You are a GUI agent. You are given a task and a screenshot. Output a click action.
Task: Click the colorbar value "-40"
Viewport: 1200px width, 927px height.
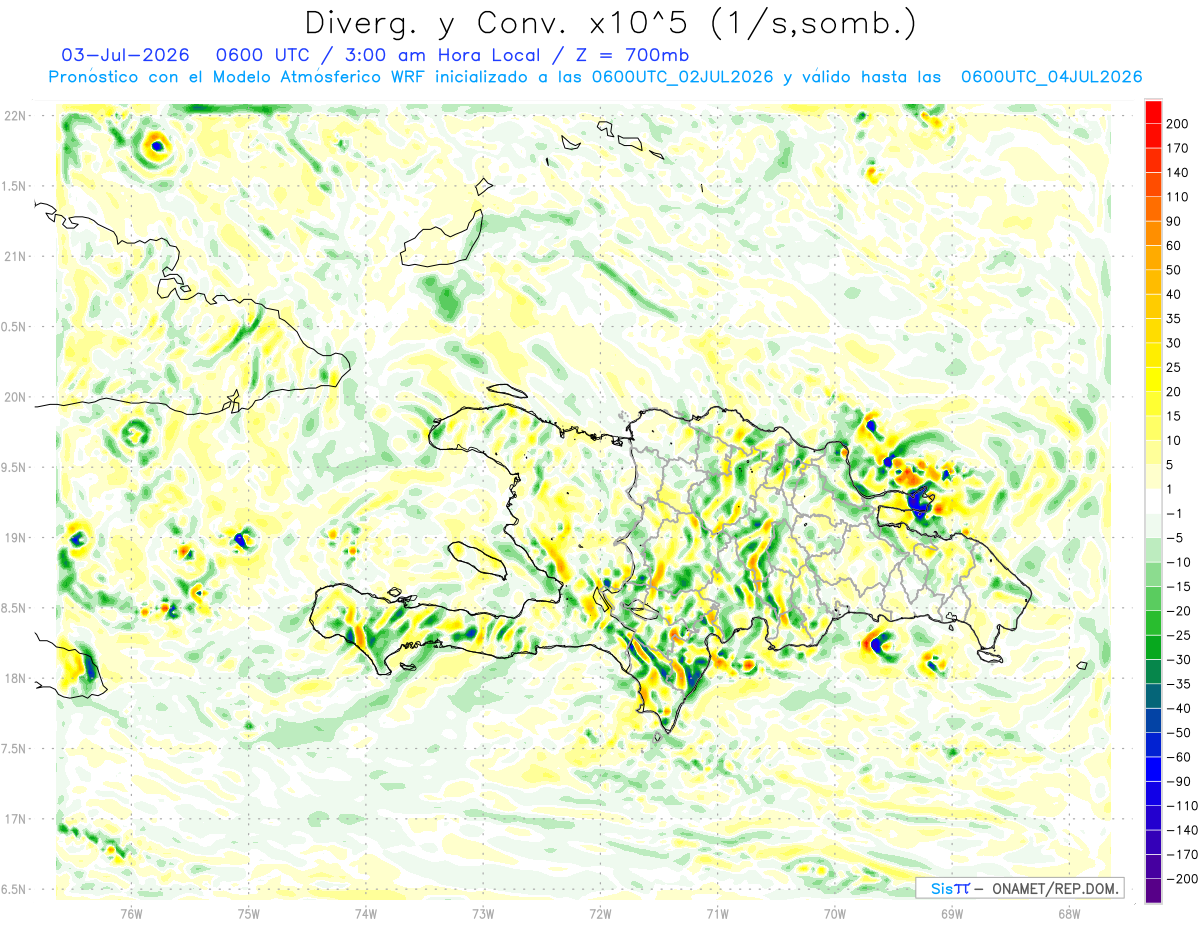point(1181,708)
